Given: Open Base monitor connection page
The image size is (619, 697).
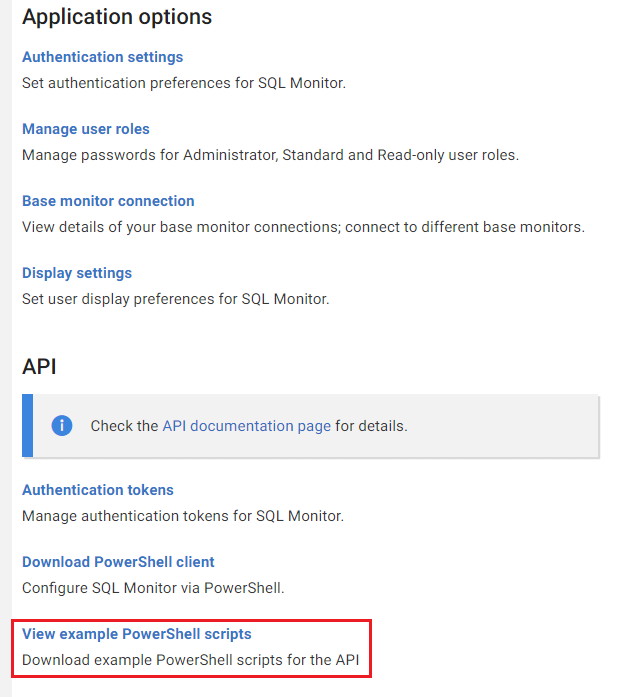Looking at the screenshot, I should click(x=108, y=201).
